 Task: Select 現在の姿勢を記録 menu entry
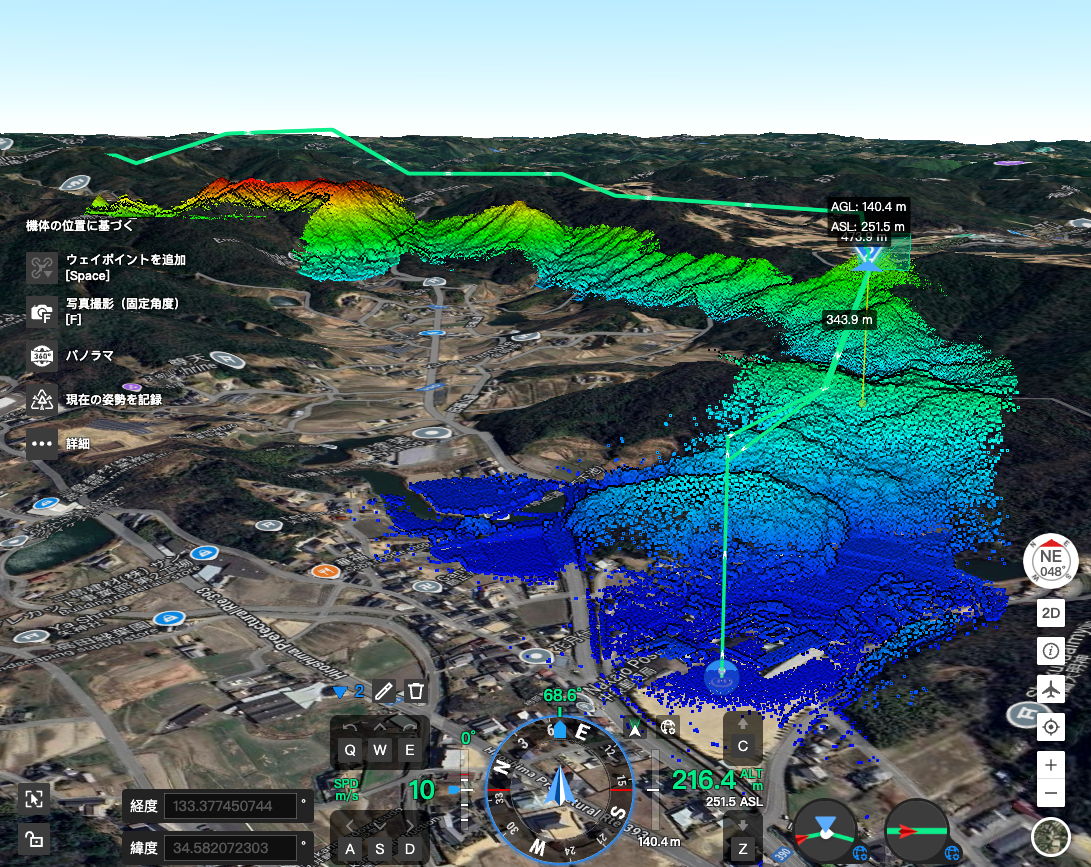click(114, 399)
